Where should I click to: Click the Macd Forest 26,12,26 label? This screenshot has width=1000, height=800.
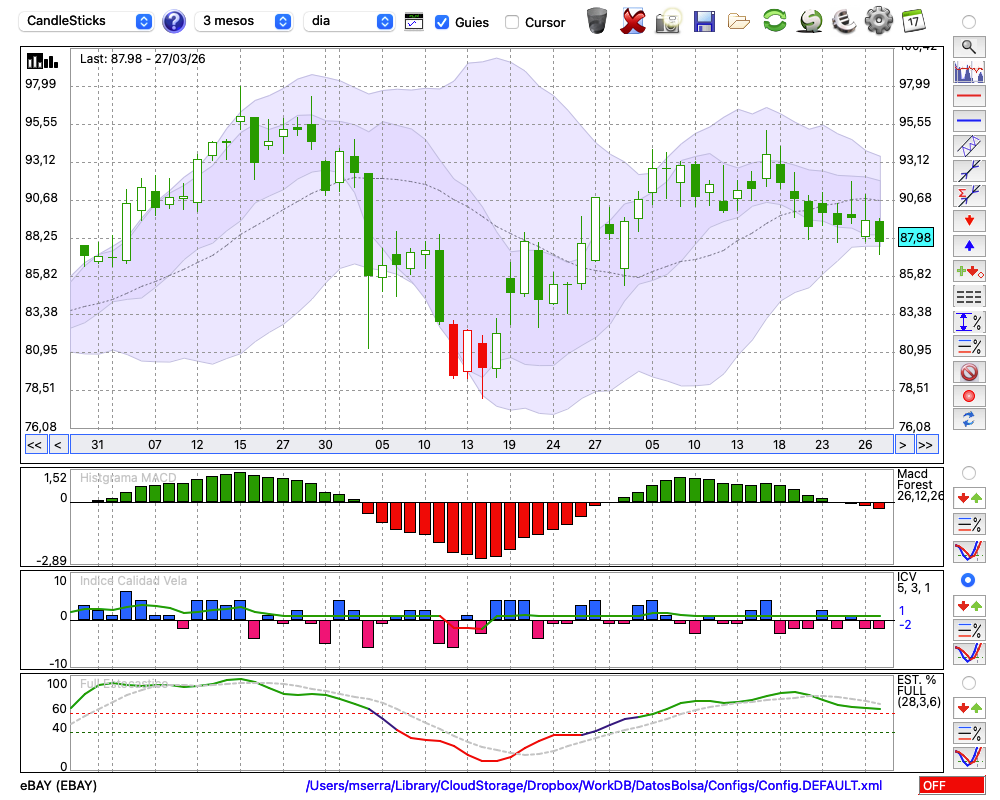(x=920, y=485)
